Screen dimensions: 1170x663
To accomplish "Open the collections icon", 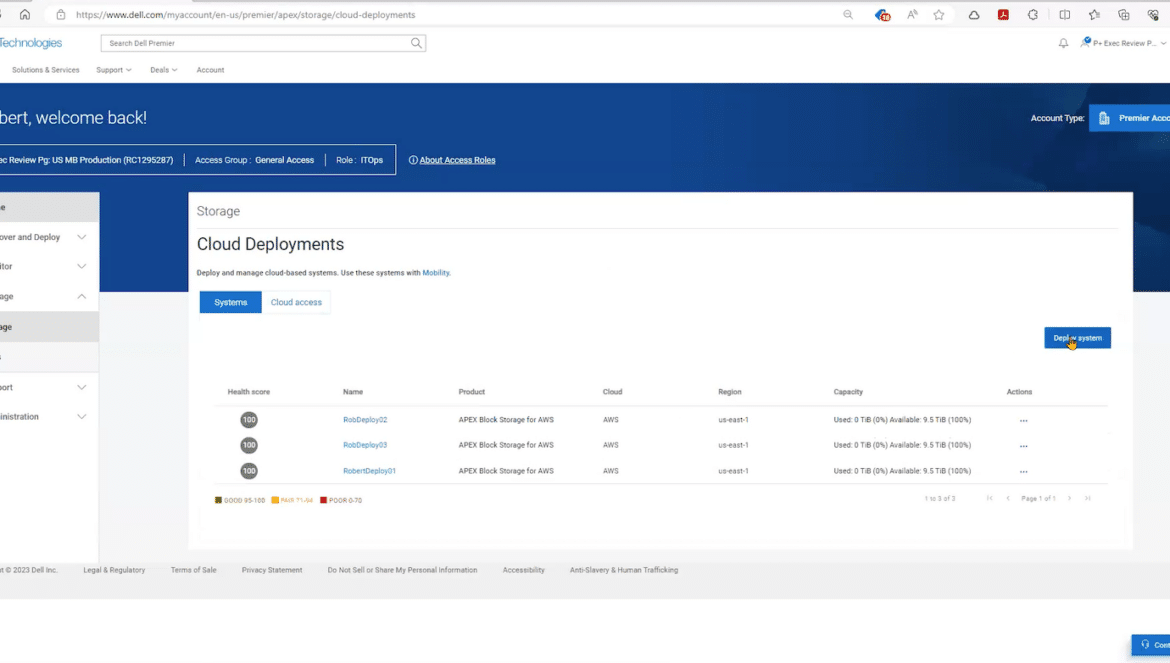I will [x=1124, y=14].
